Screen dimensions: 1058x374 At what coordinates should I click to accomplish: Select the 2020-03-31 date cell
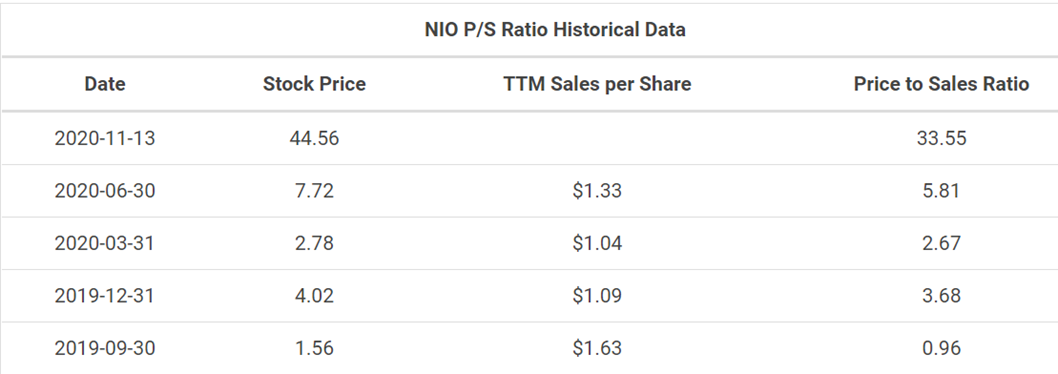(x=105, y=243)
